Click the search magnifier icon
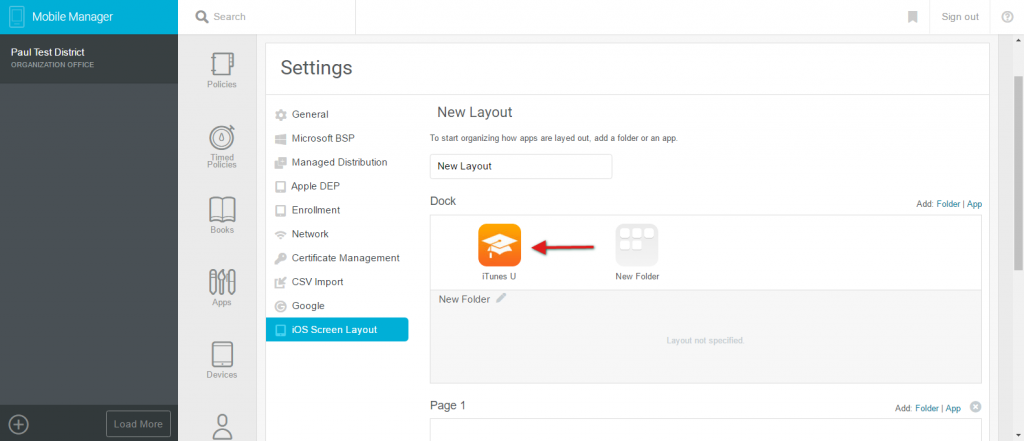Viewport: 1024px width, 441px height. click(202, 16)
